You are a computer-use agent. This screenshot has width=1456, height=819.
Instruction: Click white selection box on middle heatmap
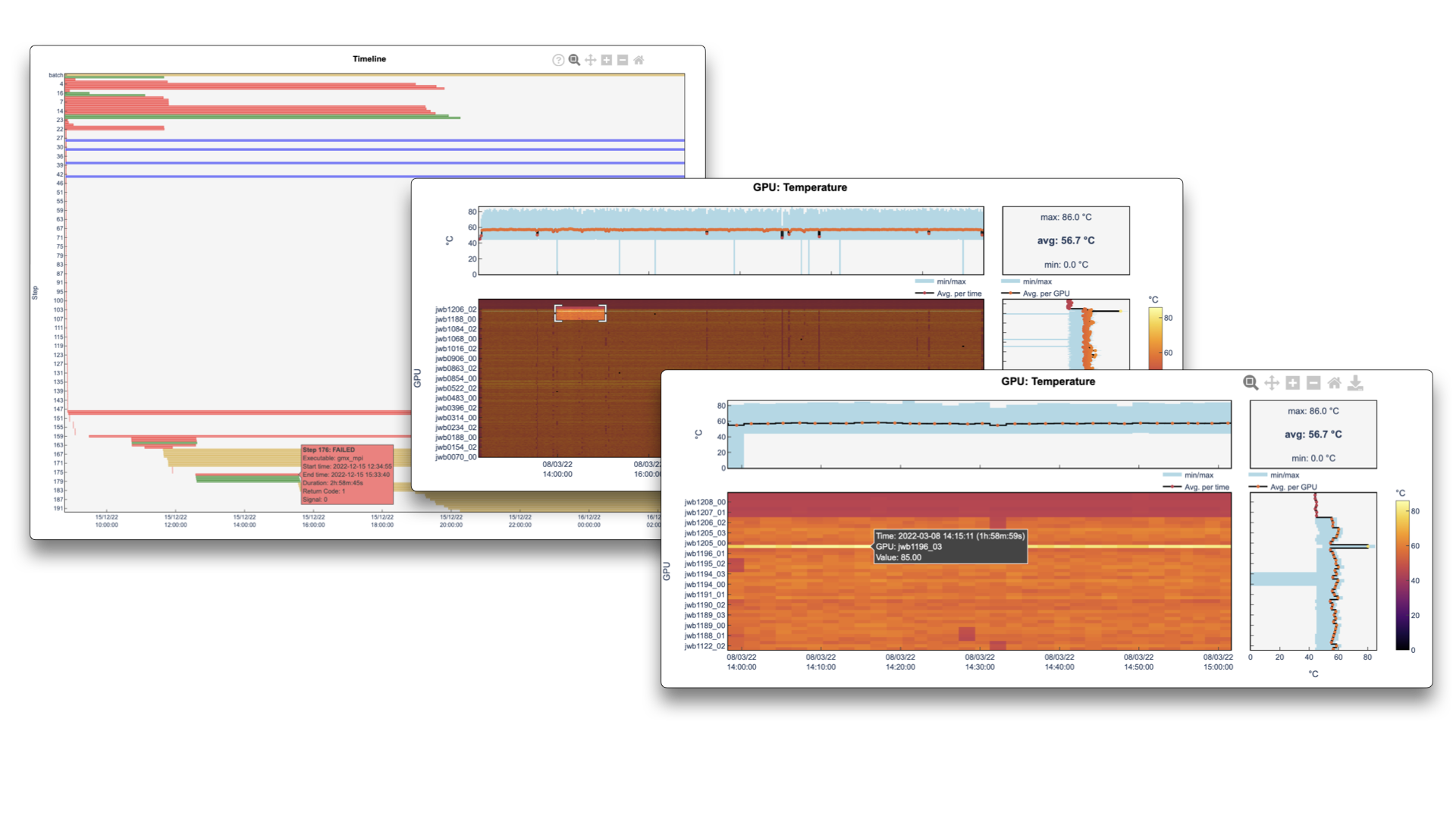[x=580, y=313]
